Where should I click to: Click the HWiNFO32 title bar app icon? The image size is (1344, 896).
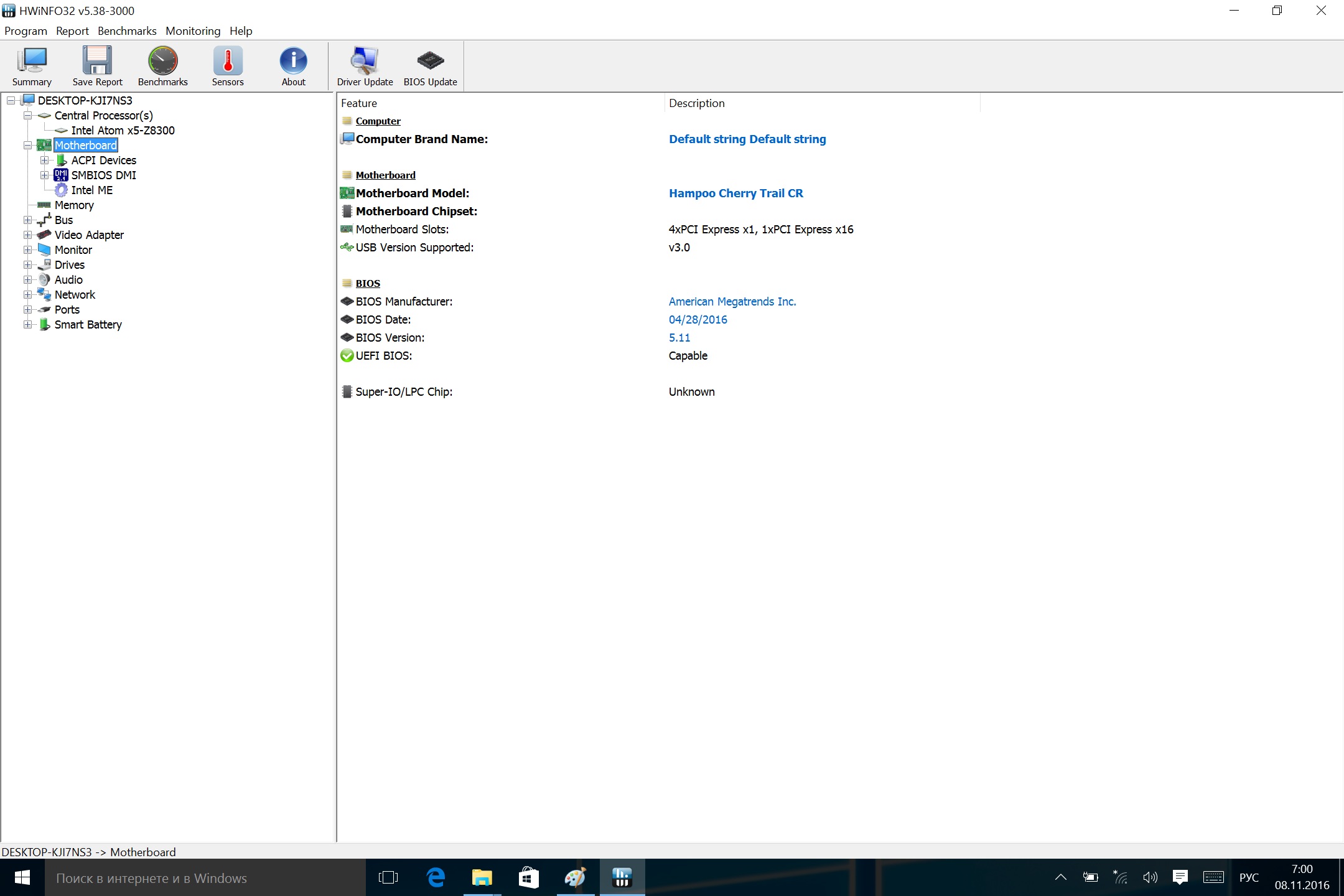point(9,11)
